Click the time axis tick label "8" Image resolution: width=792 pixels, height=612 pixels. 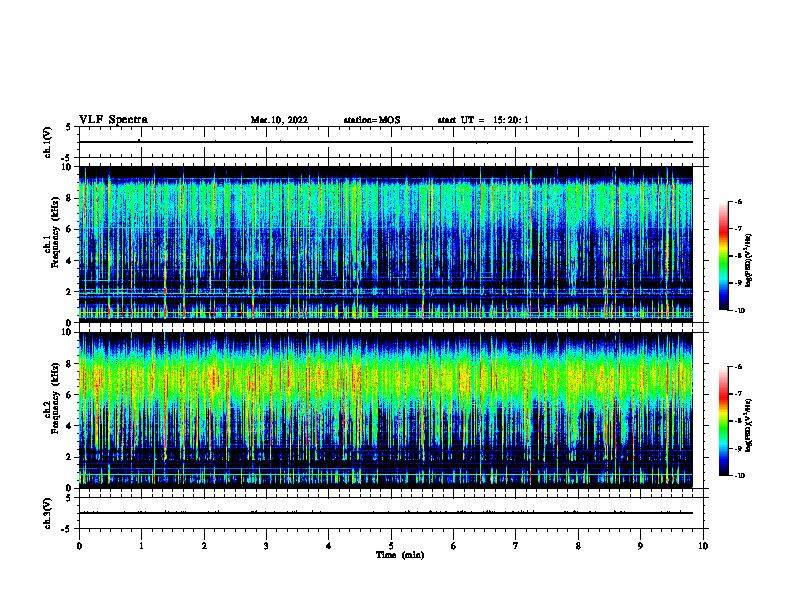click(578, 546)
